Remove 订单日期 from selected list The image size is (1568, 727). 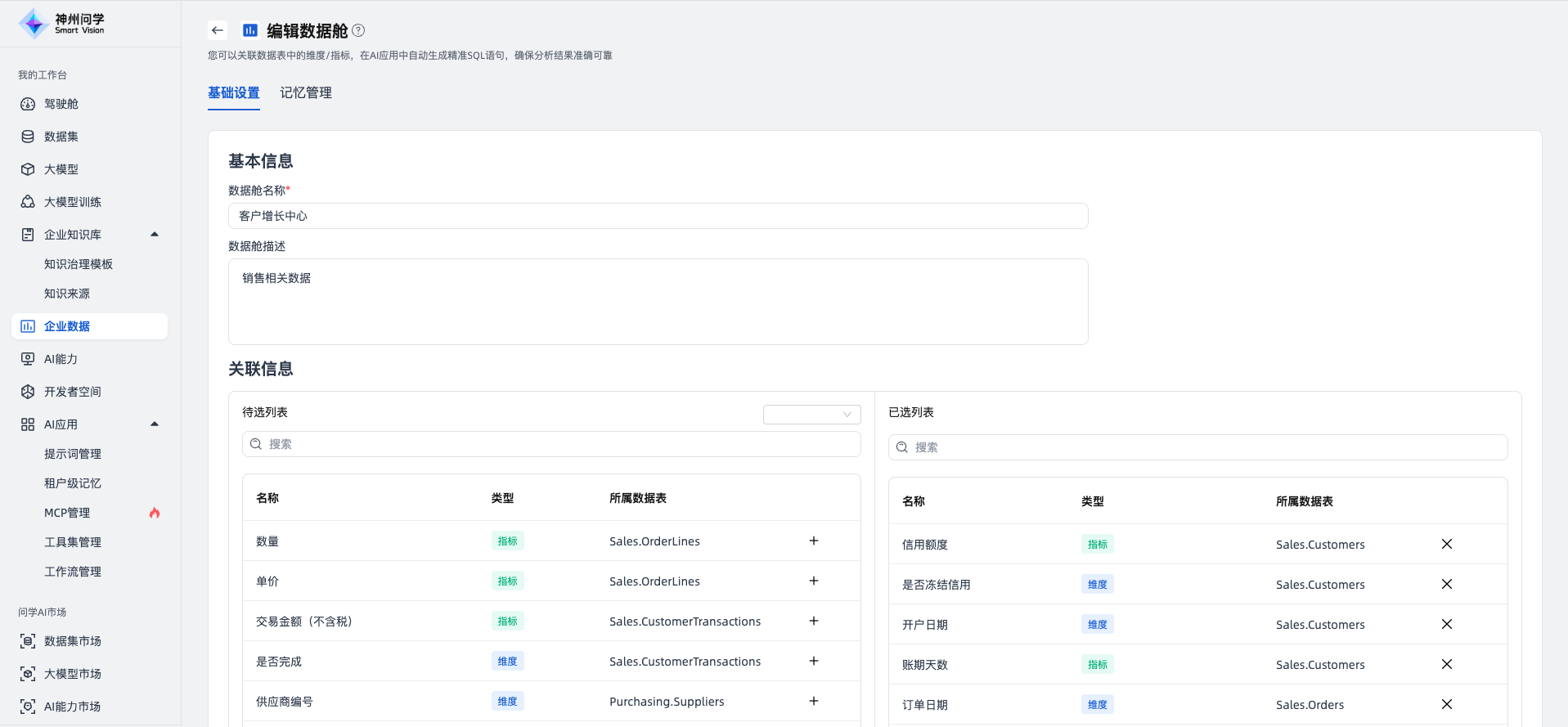(x=1447, y=704)
